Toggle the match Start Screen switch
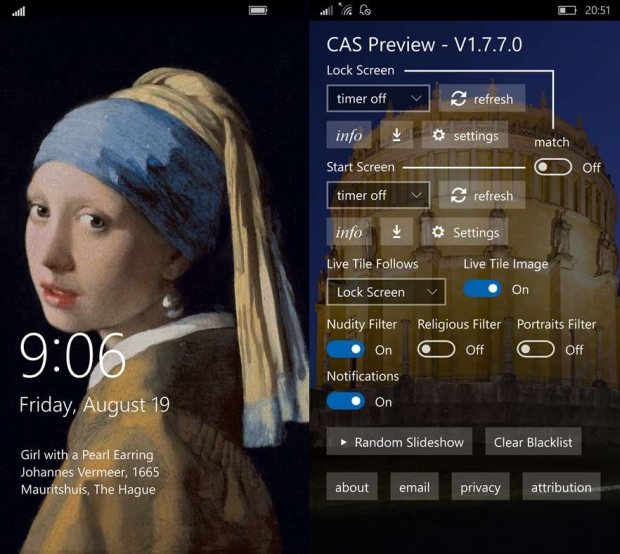This screenshot has width=620, height=554. (553, 167)
